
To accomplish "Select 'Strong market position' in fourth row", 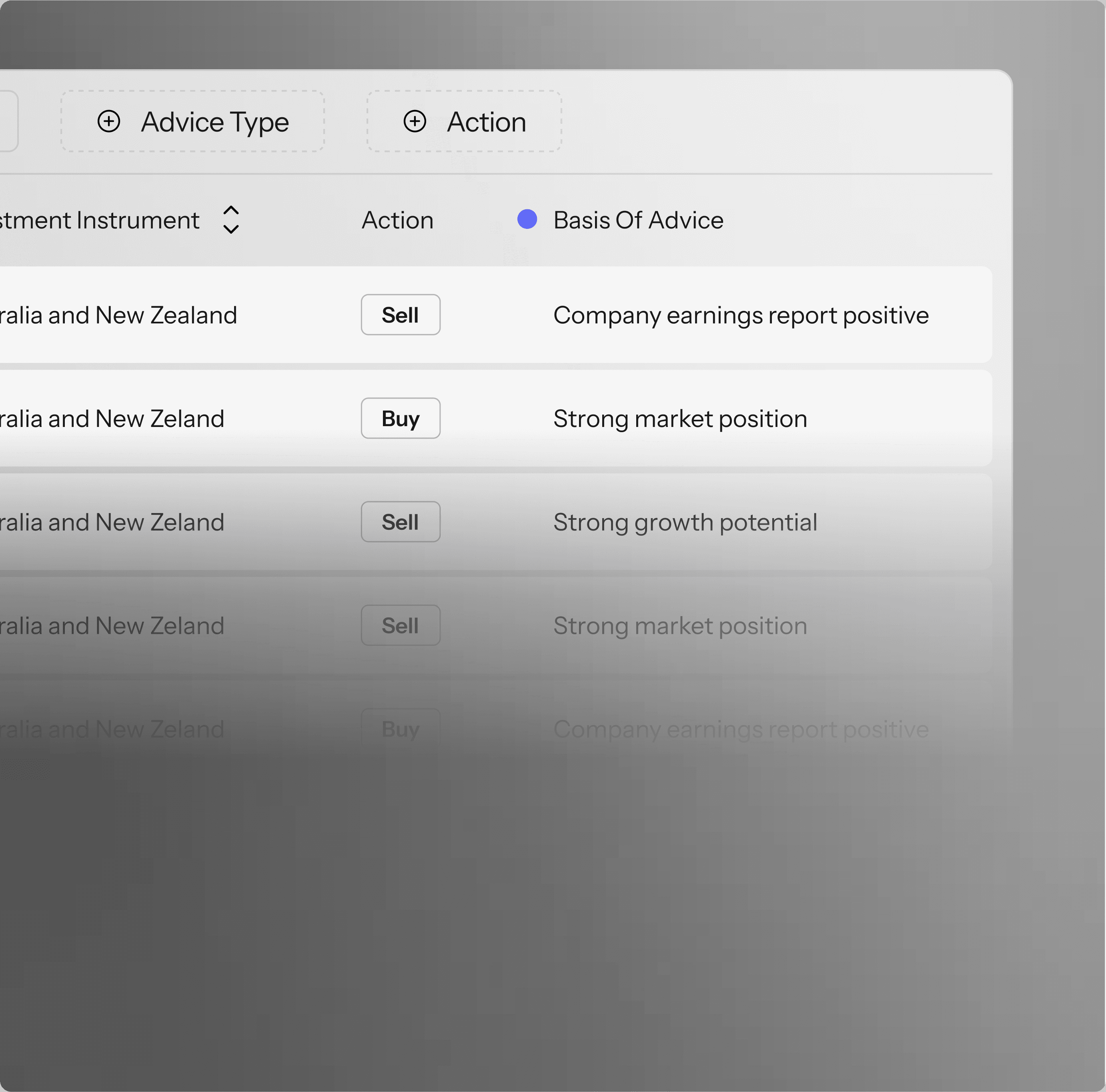I will pyautogui.click(x=679, y=626).
